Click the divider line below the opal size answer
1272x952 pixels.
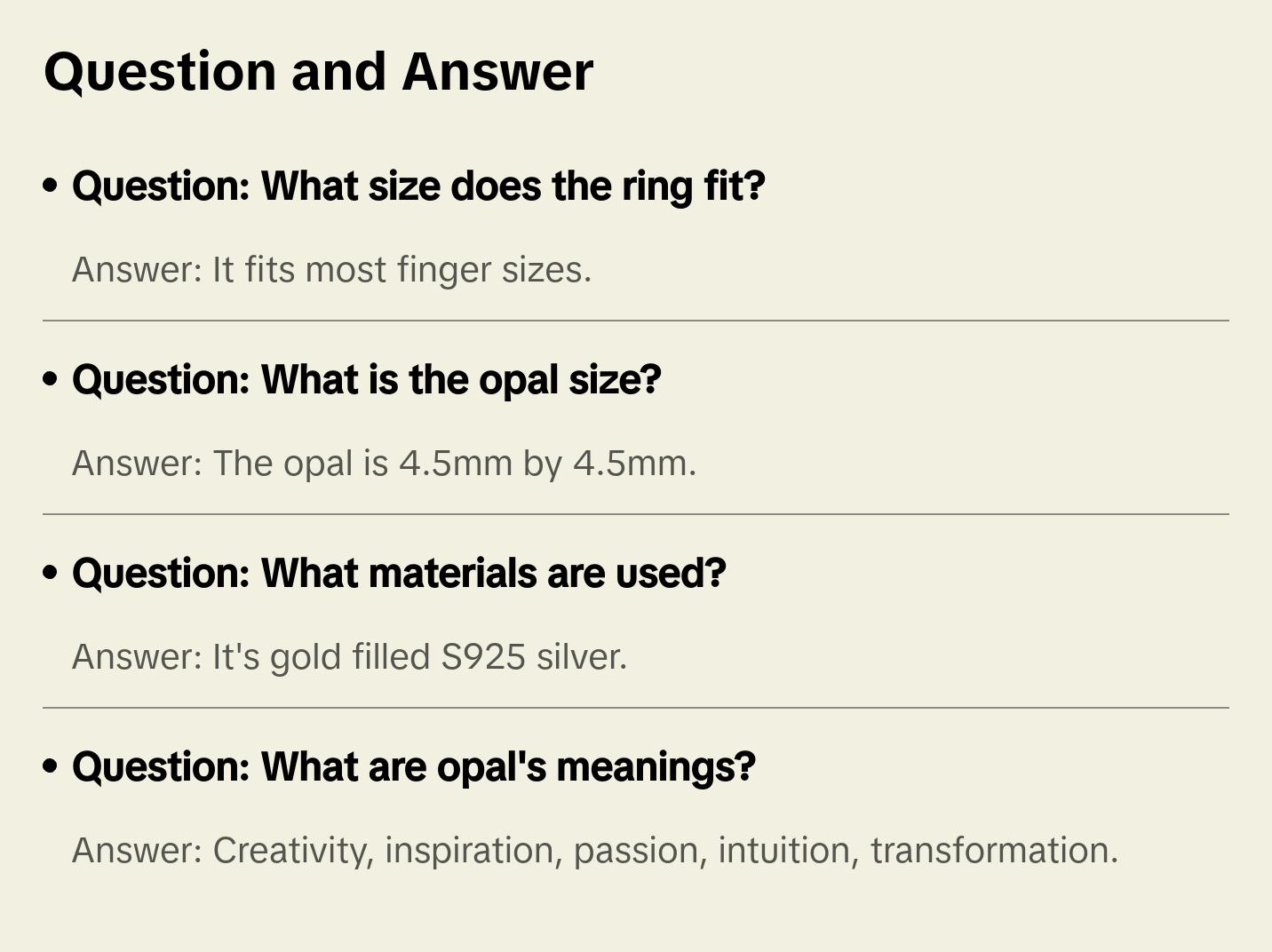[636, 514]
